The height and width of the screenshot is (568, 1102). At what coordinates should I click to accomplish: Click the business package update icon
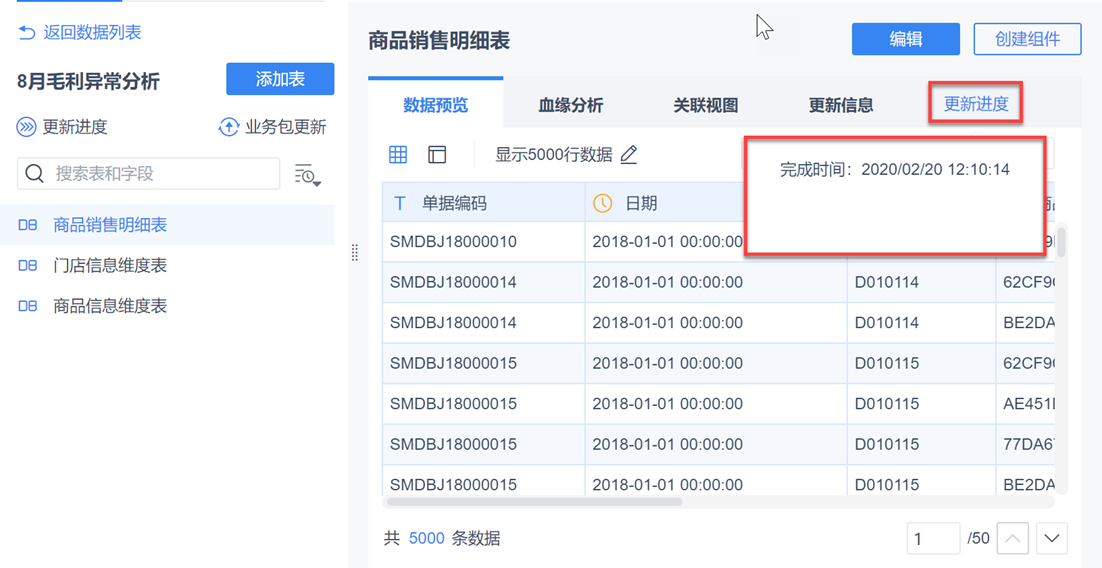click(x=228, y=127)
